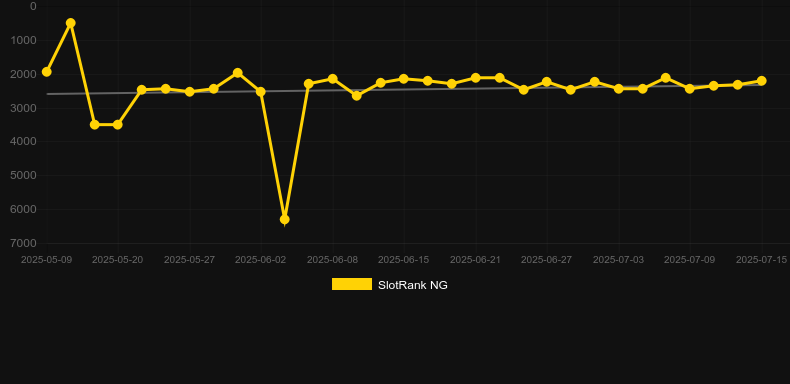Click the final data point at 2025-07-15
The width and height of the screenshot is (790, 384).
pyautogui.click(x=762, y=81)
